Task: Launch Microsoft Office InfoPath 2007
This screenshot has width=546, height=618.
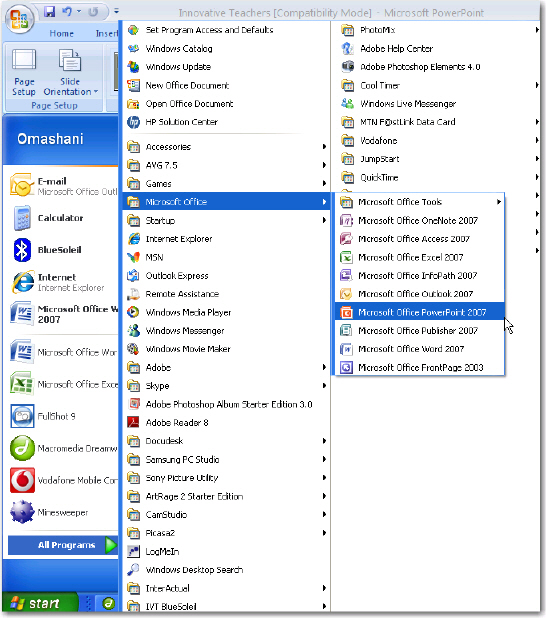Action: coord(419,275)
